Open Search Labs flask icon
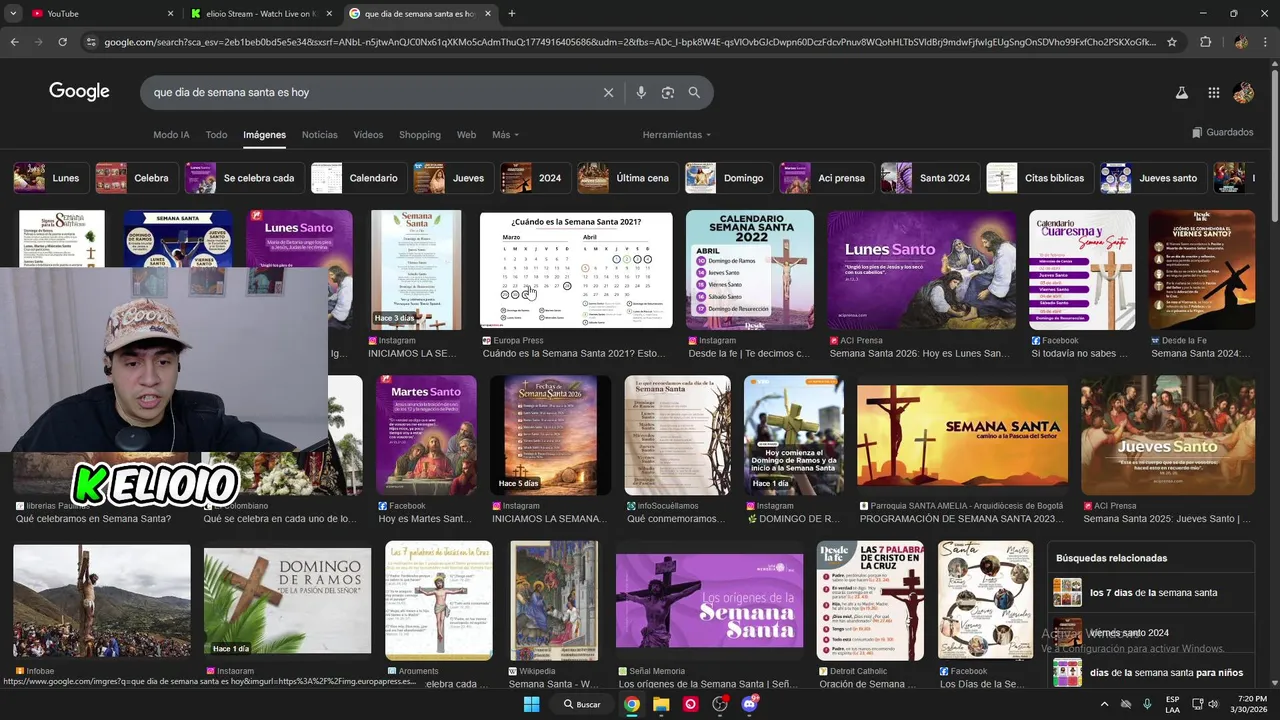Image resolution: width=1280 pixels, height=720 pixels. coord(1181,92)
